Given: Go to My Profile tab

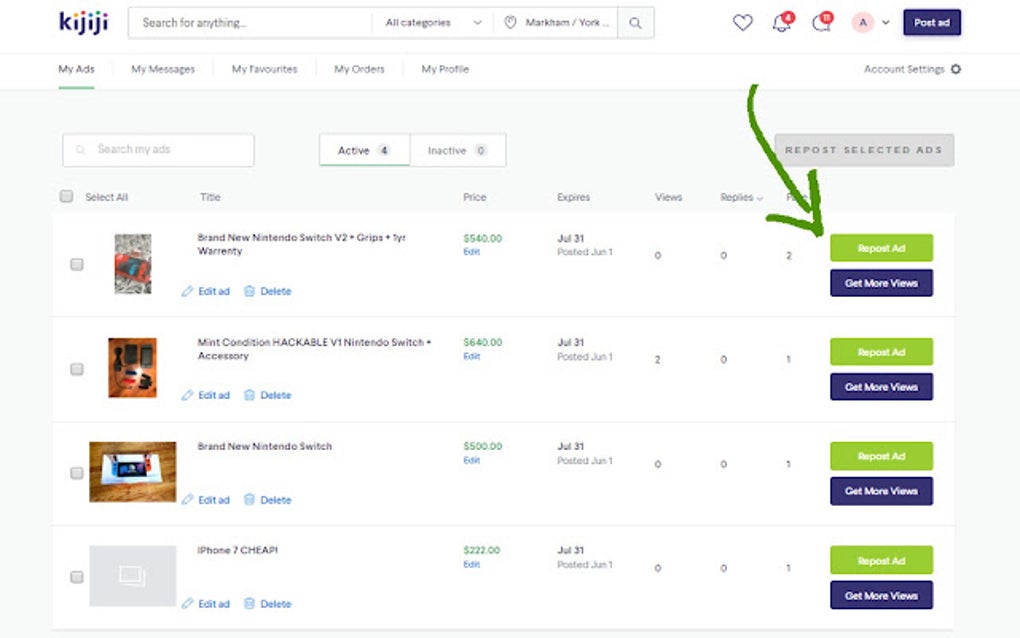Looking at the screenshot, I should (x=445, y=69).
